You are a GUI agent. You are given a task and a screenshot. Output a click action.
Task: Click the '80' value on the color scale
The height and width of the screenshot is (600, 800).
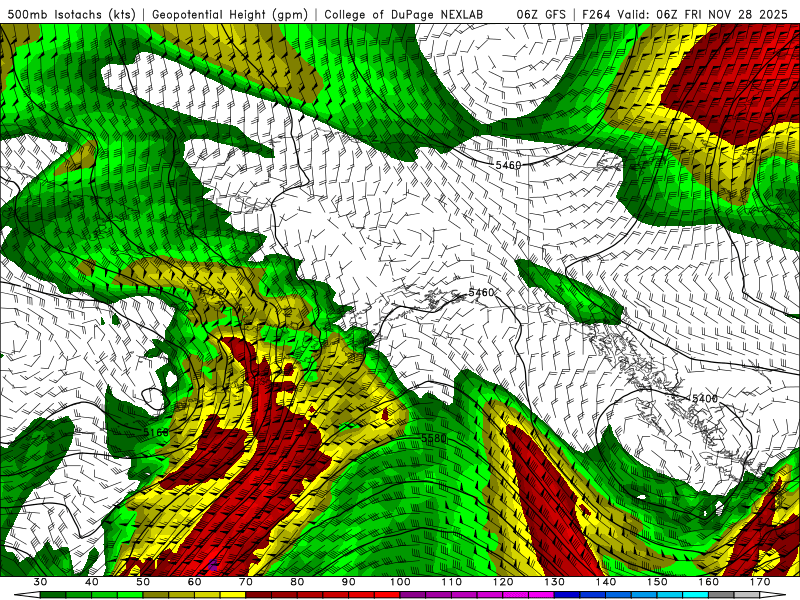tap(297, 582)
